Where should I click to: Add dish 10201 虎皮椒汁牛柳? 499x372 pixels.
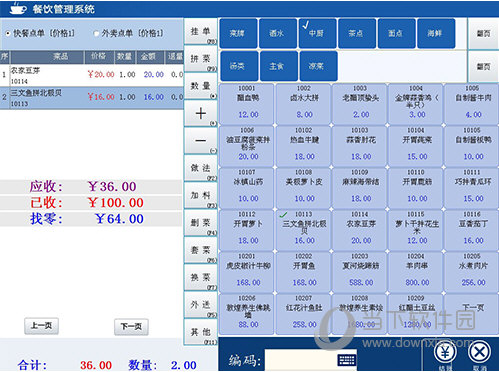247,272
